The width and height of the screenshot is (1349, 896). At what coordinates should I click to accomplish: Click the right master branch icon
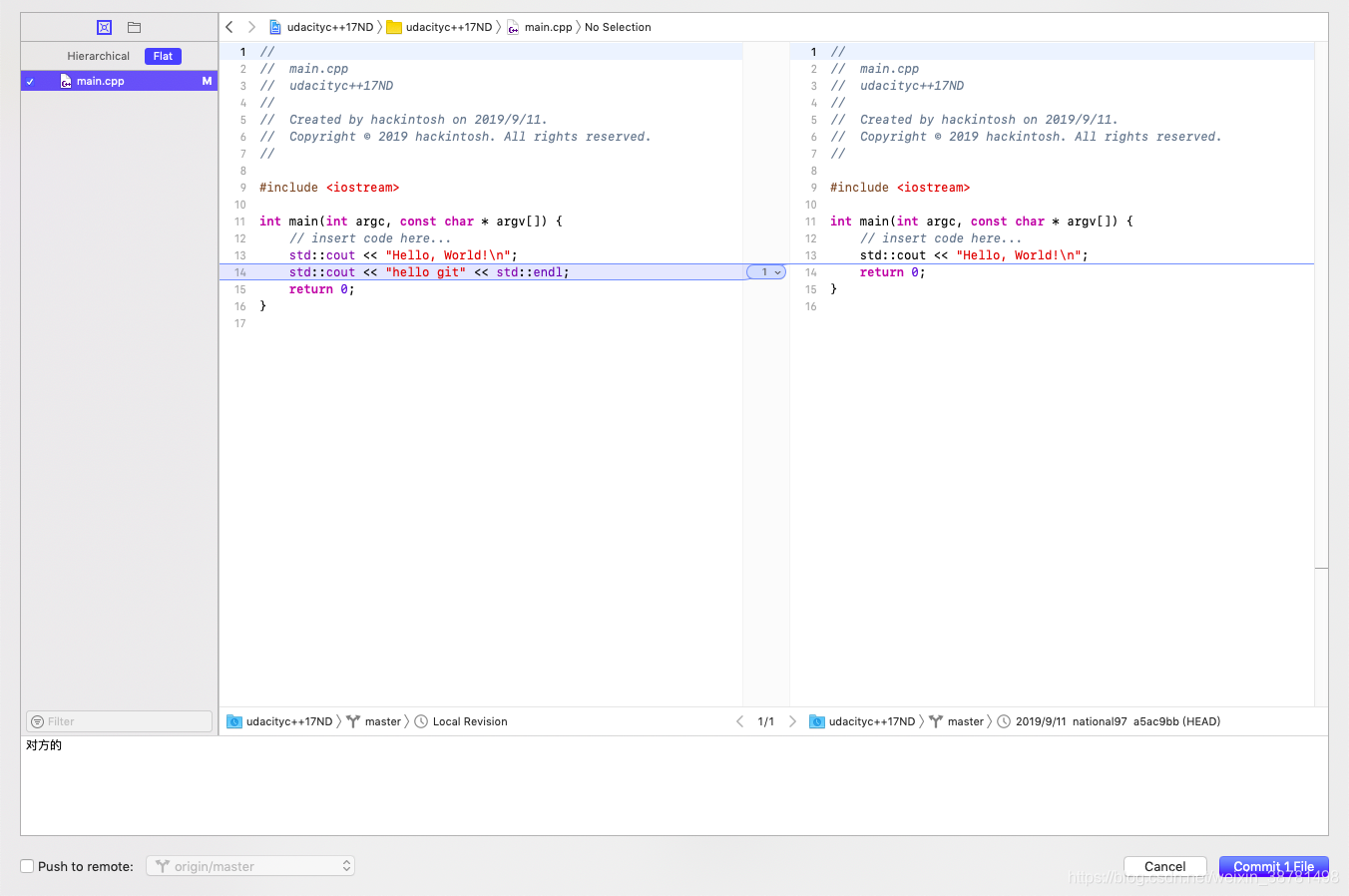(x=936, y=721)
